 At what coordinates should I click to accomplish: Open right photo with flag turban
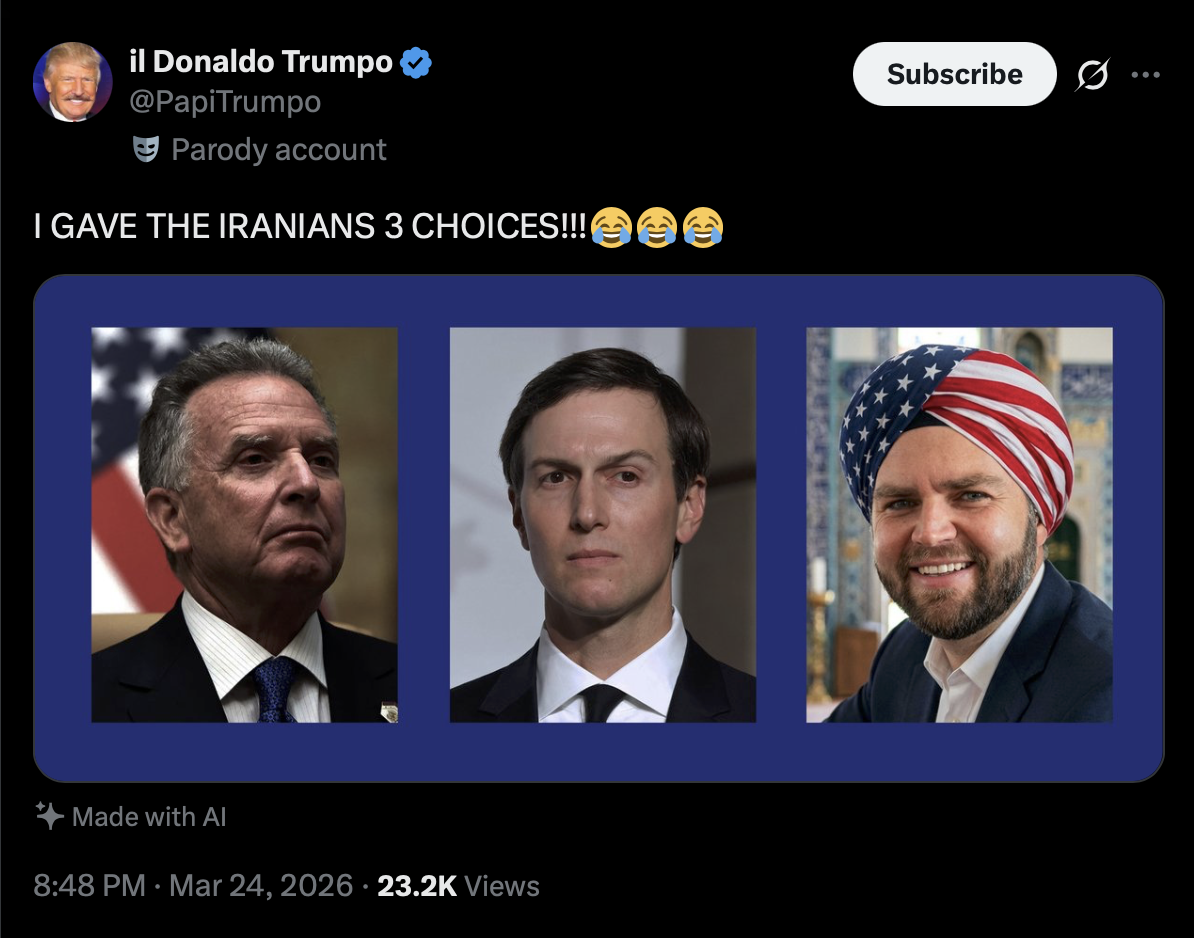(959, 525)
